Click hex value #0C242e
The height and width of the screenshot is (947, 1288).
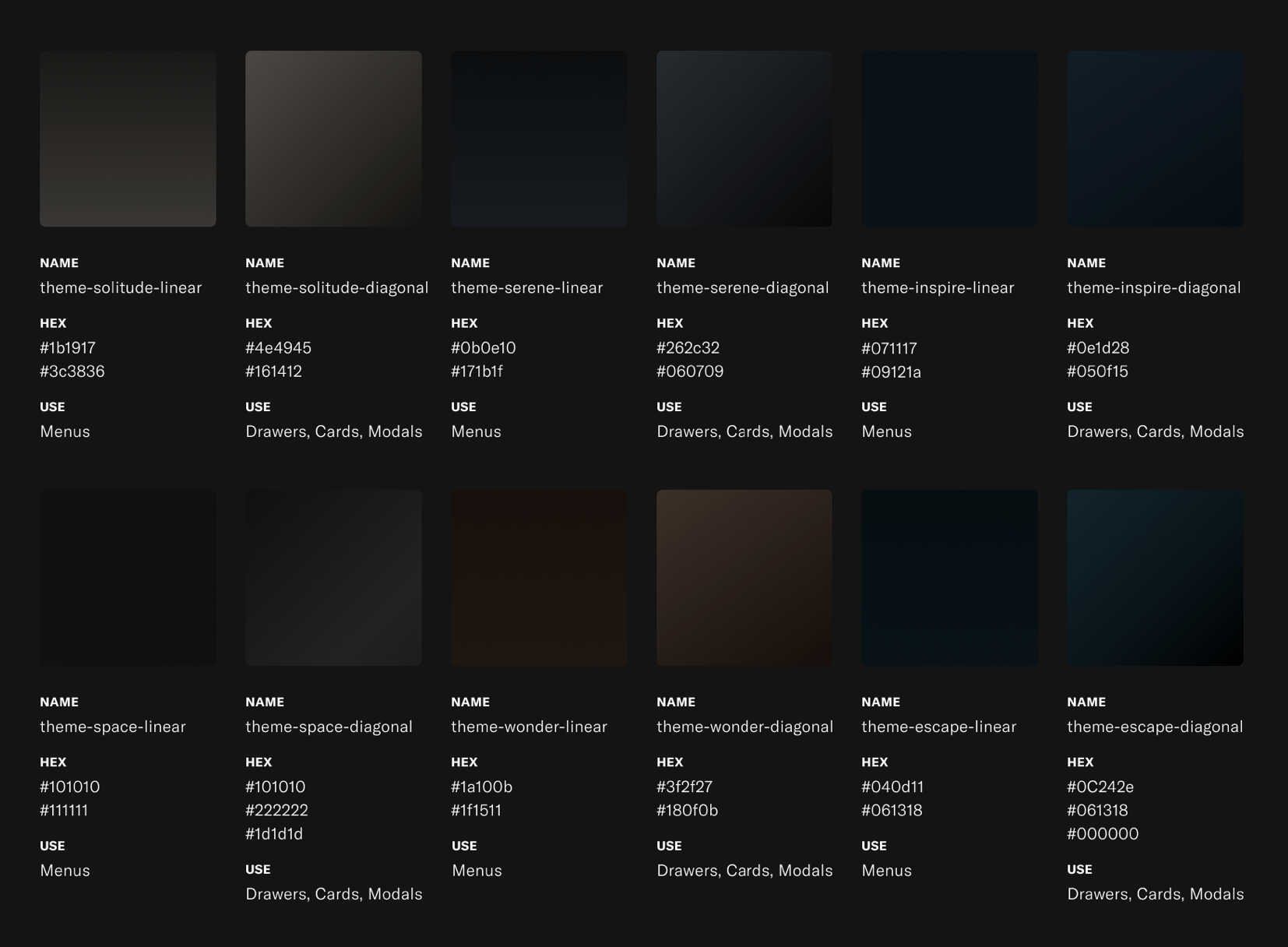click(x=1100, y=787)
